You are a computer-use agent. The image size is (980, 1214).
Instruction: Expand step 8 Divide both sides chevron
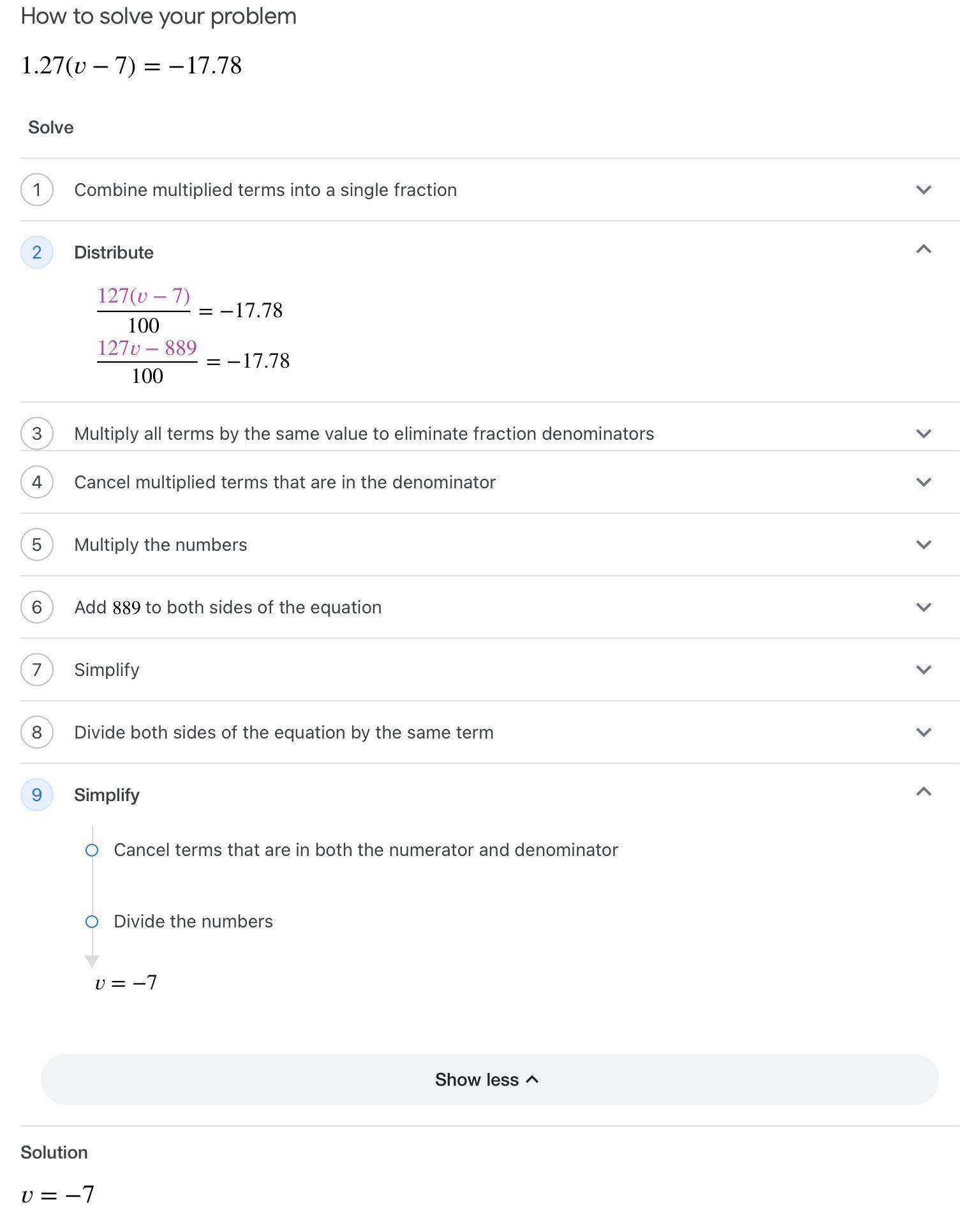point(923,732)
